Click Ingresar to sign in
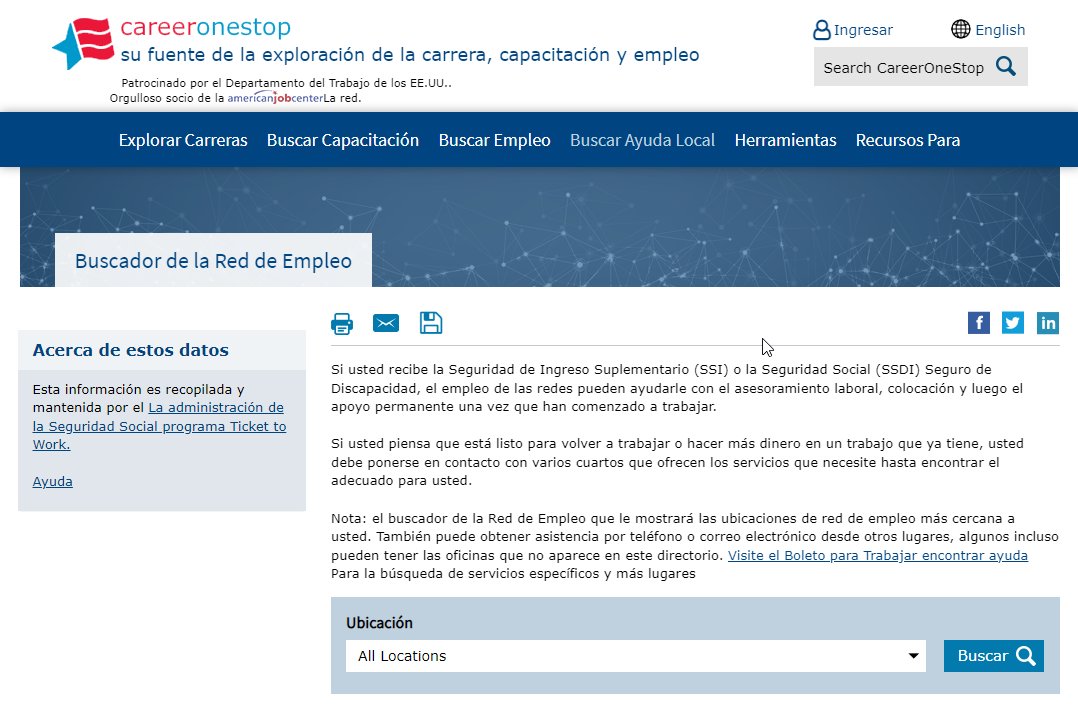 tap(862, 29)
